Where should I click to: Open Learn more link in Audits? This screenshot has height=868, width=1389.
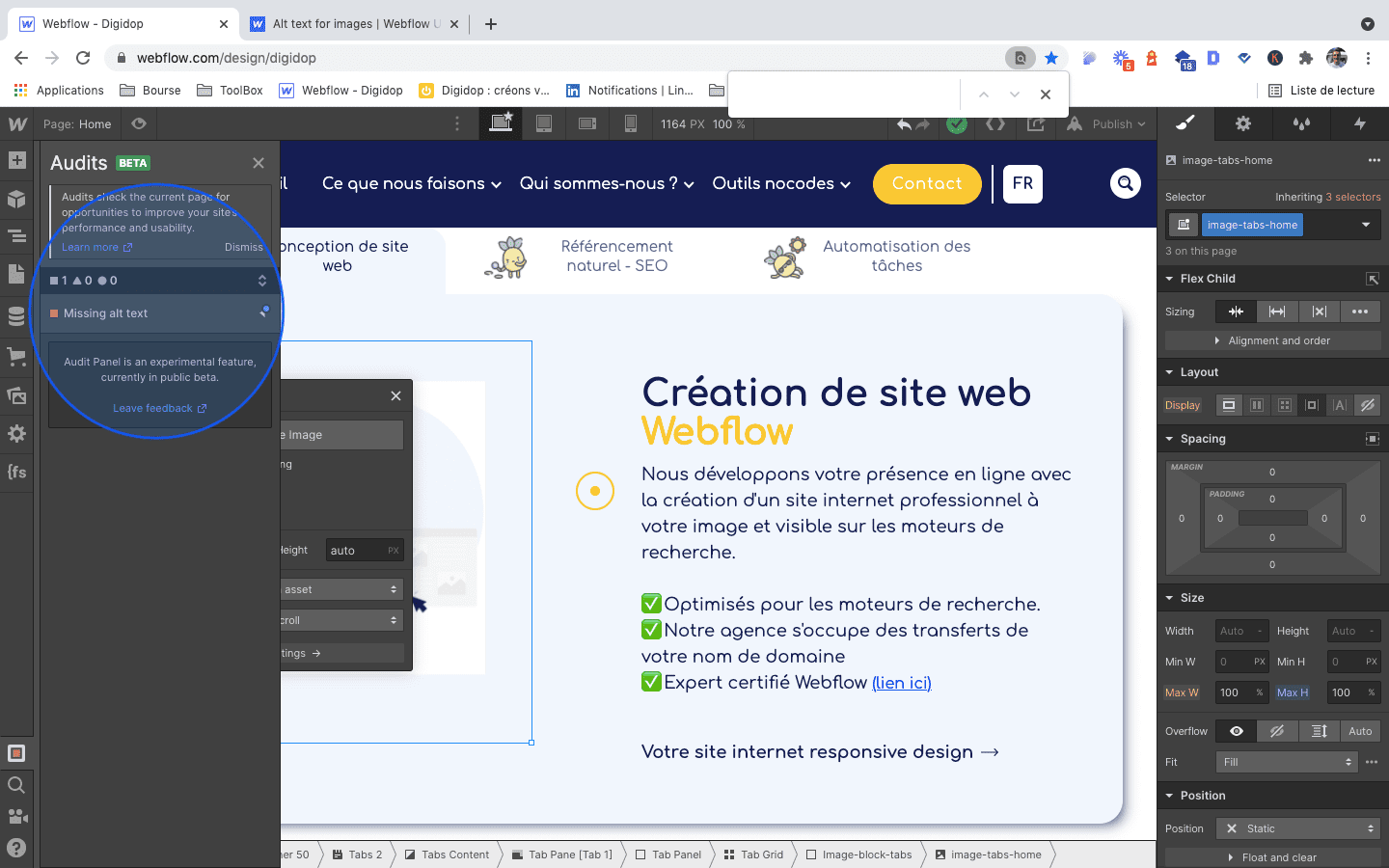96,247
